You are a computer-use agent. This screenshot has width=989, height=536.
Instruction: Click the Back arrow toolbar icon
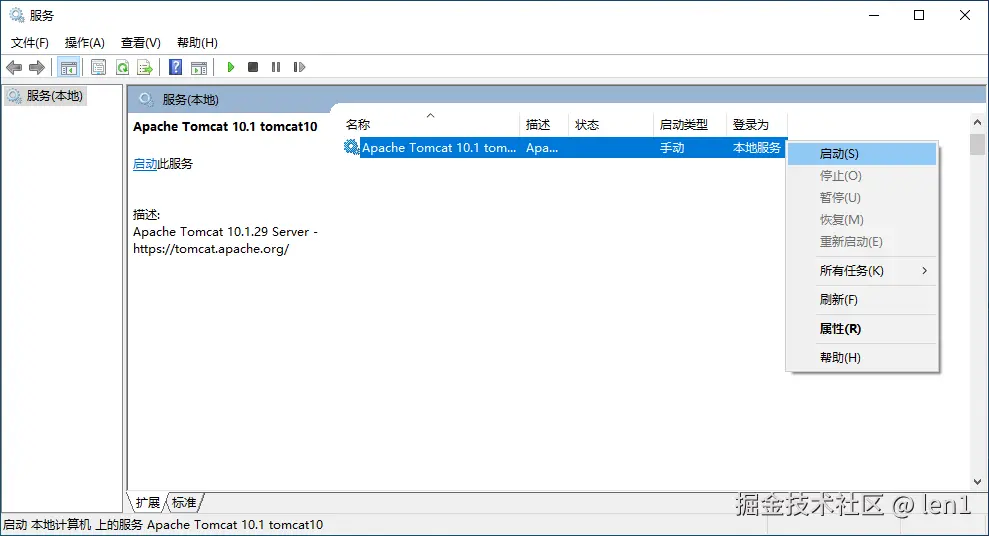[x=14, y=67]
